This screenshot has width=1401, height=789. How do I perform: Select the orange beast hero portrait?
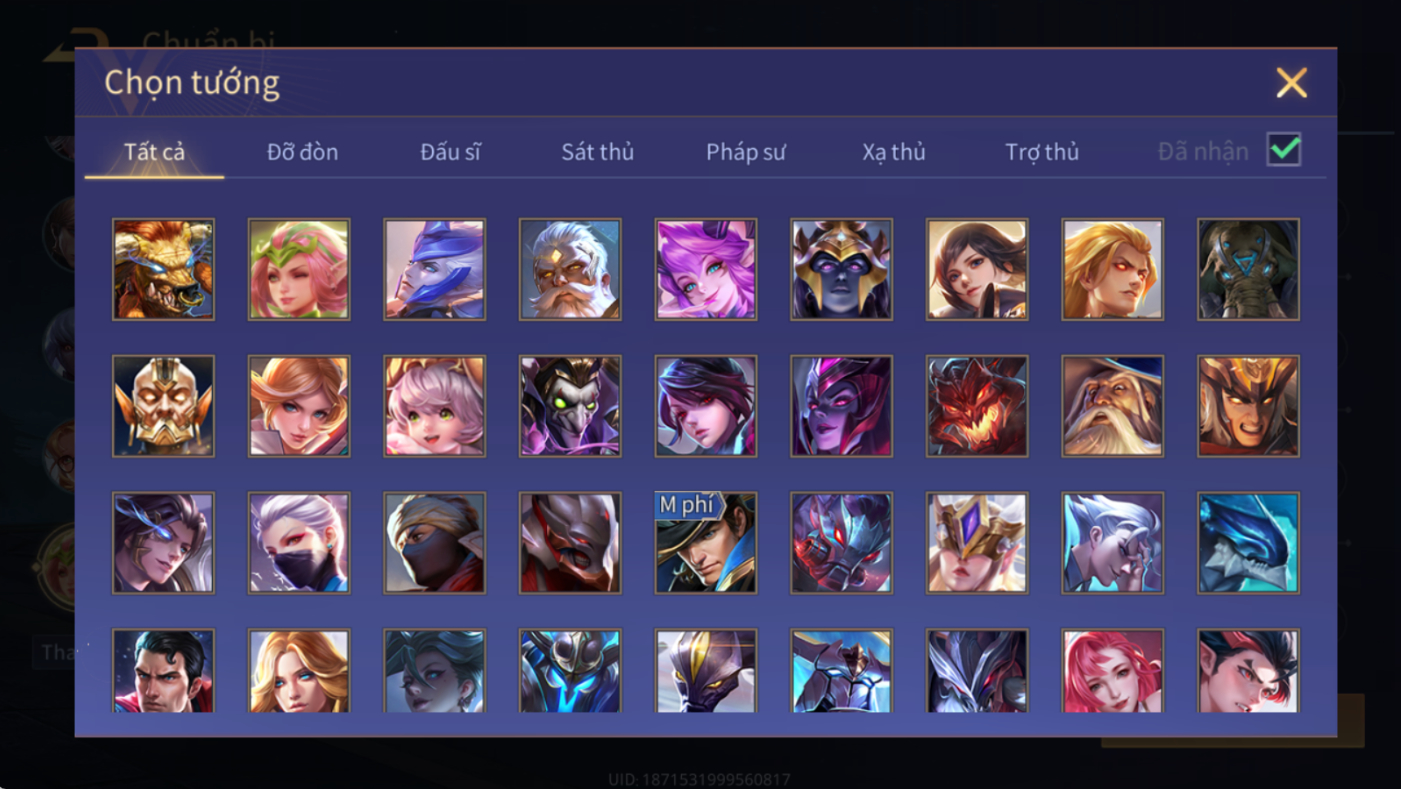pos(163,270)
